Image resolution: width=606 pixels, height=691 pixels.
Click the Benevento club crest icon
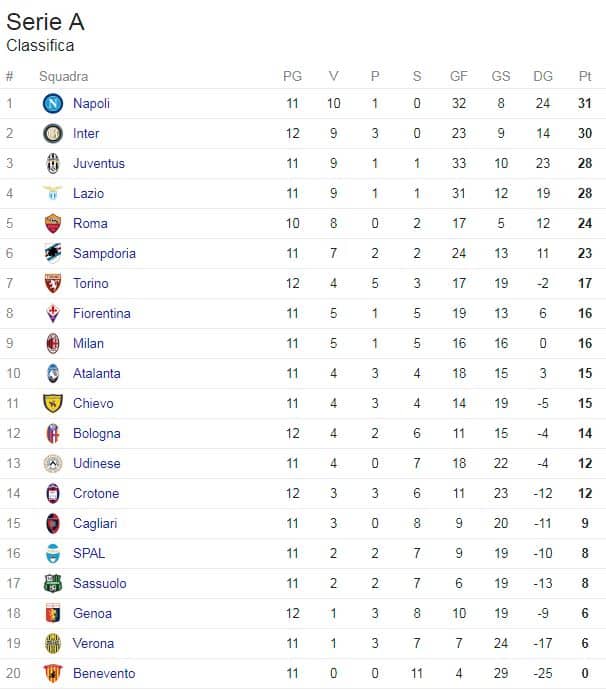(53, 673)
